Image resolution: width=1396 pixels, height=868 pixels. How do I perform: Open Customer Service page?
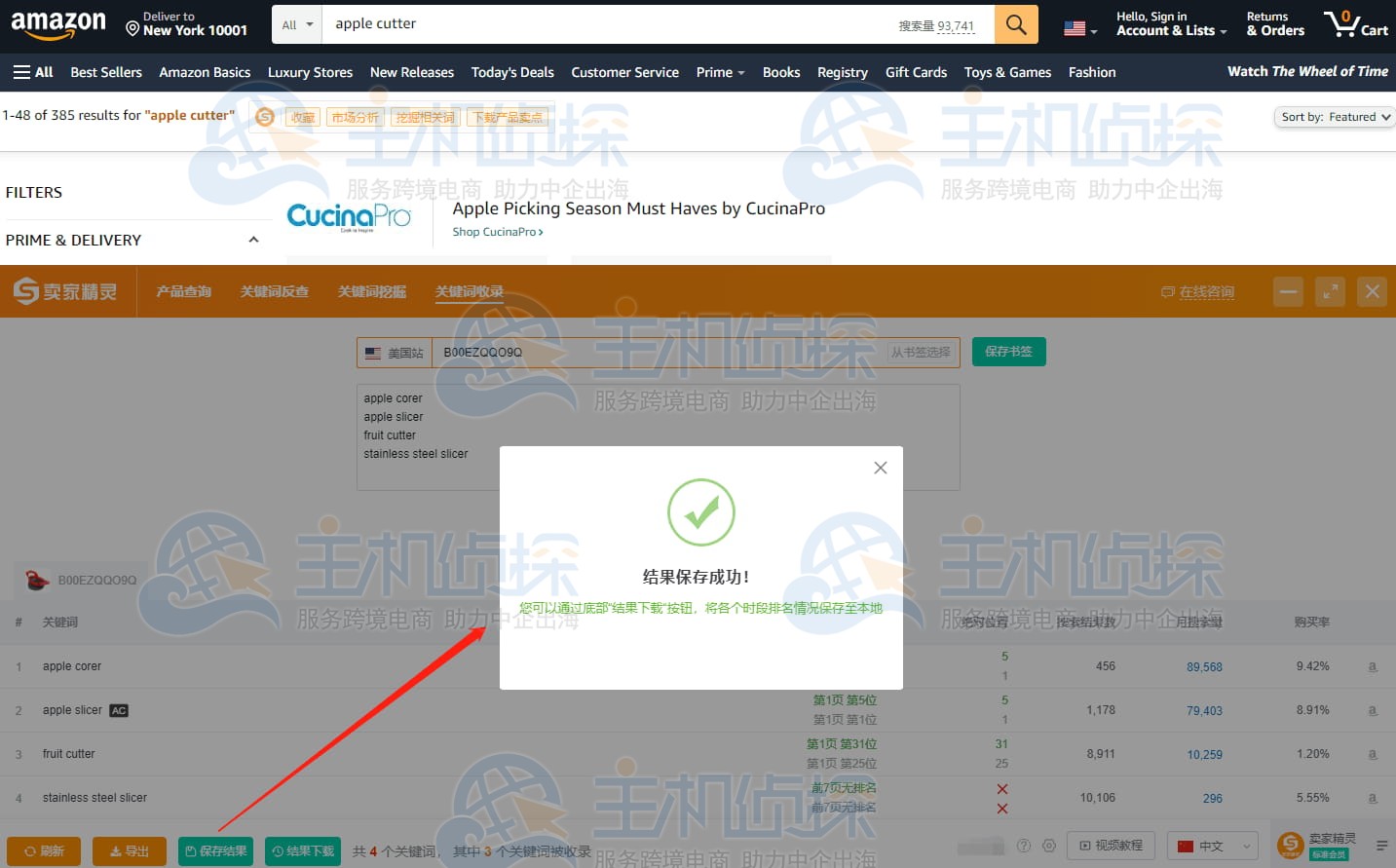tap(625, 72)
